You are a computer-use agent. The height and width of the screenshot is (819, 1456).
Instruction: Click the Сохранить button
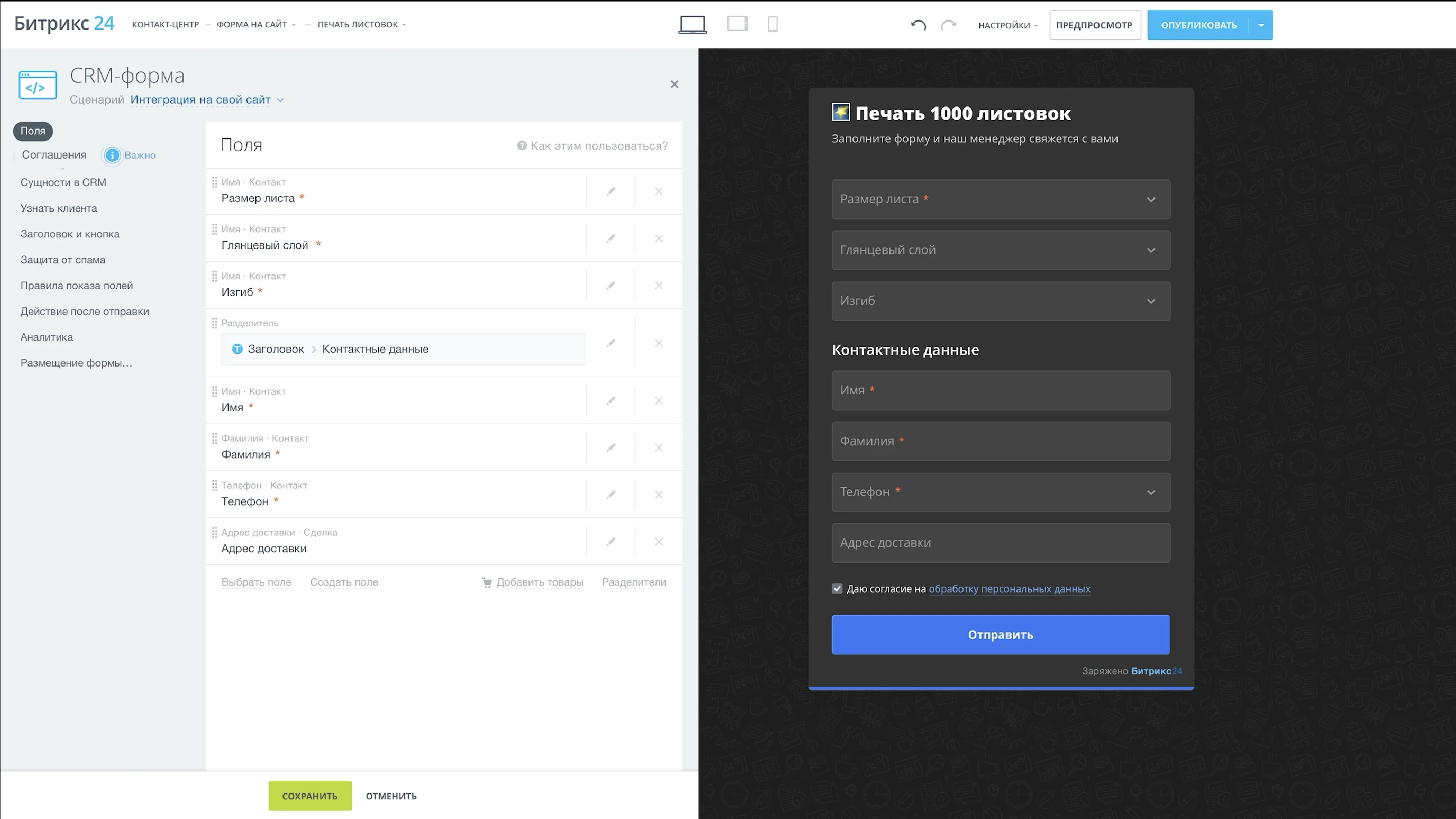[310, 796]
